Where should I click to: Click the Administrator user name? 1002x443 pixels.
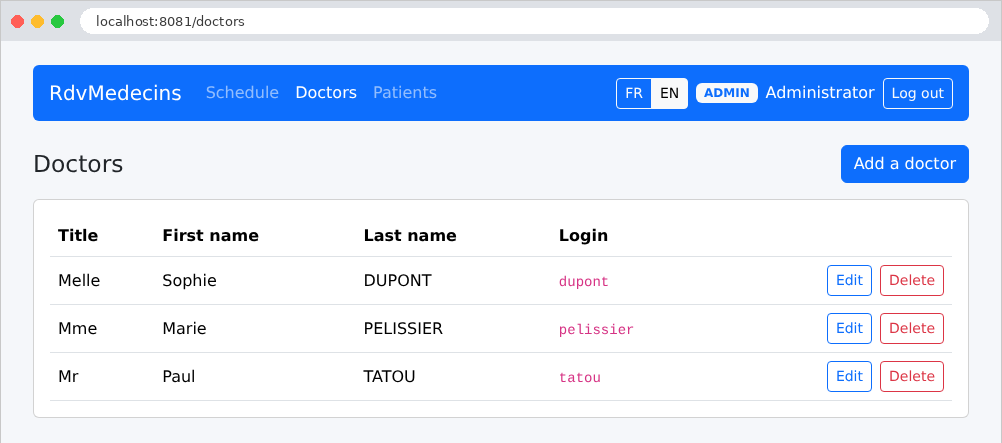tap(820, 93)
